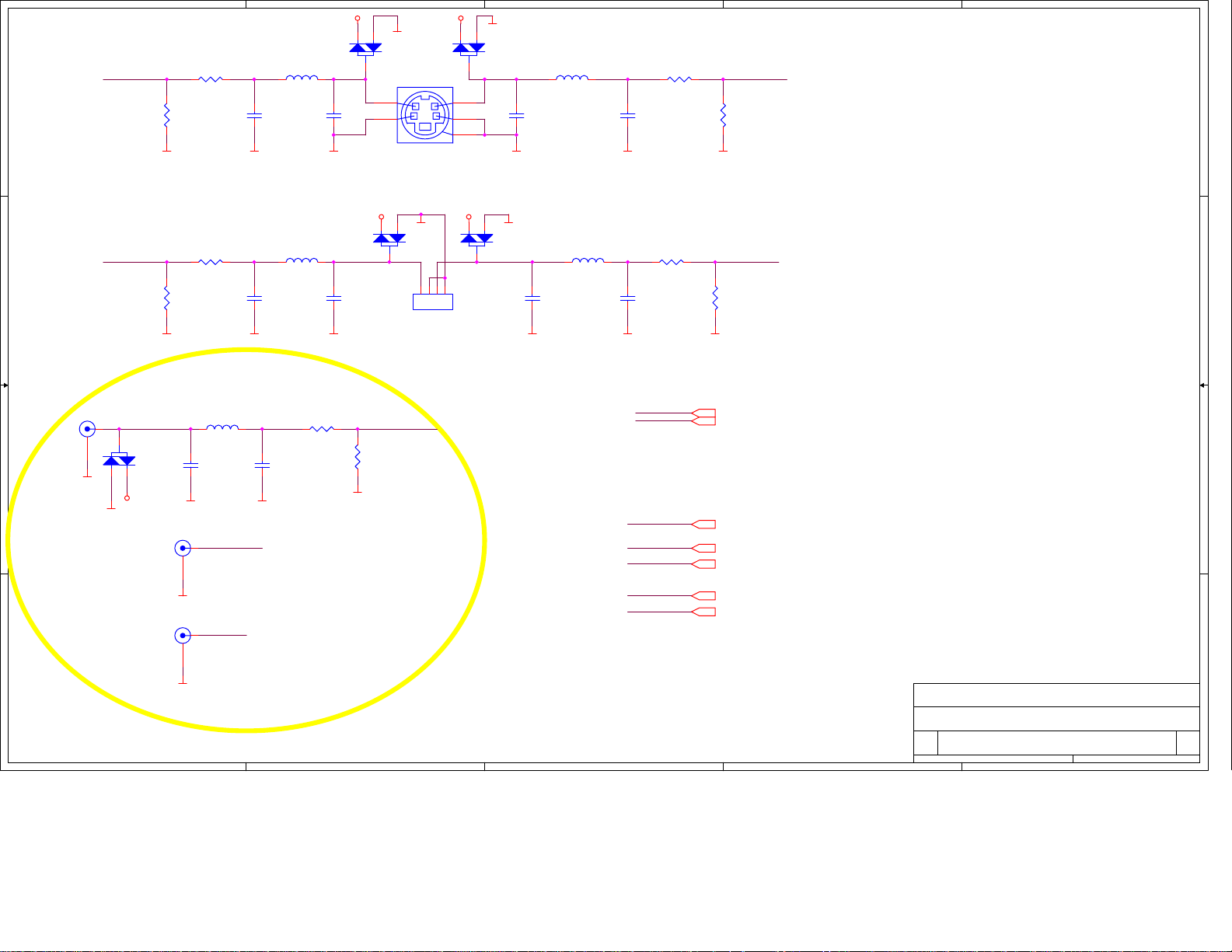Select the TVS diode pair right of header connector
This screenshot has width=1232, height=952.
click(x=476, y=239)
